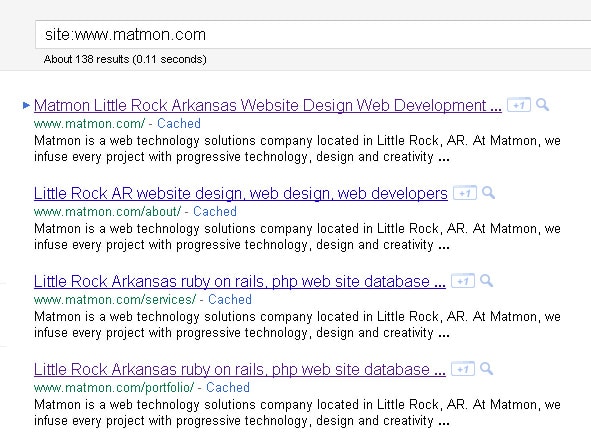The image size is (591, 437).
Task: Click the green URL www.matmon.com/services/
Action: click(x=115, y=300)
